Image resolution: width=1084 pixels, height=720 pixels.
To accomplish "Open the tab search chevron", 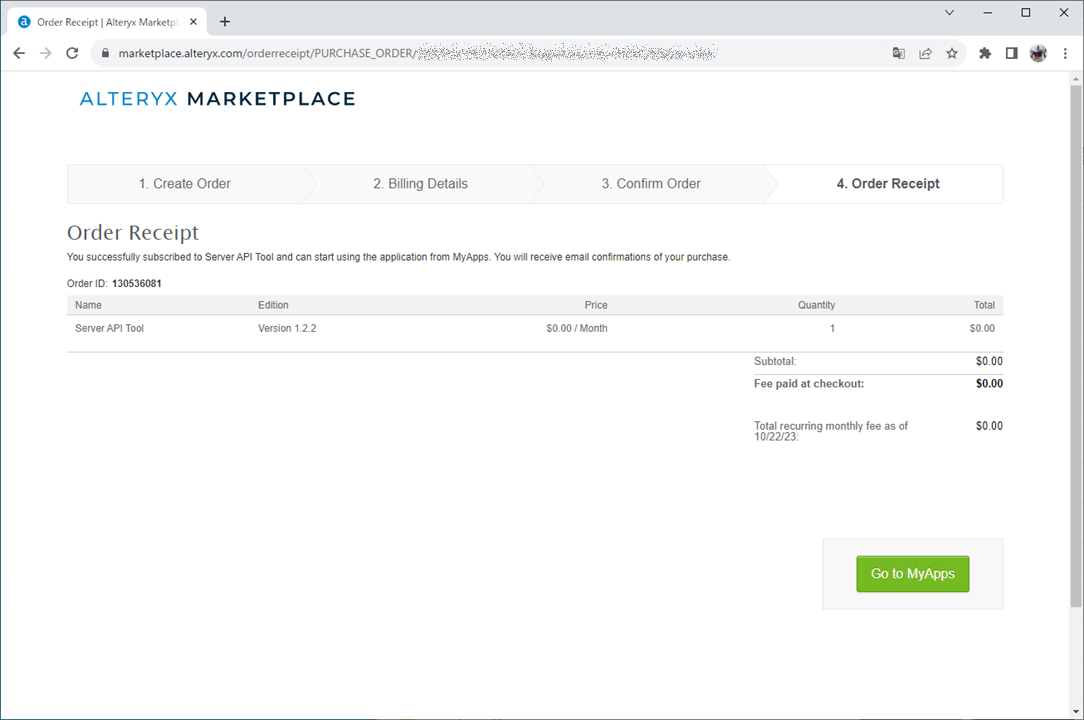I will (950, 13).
